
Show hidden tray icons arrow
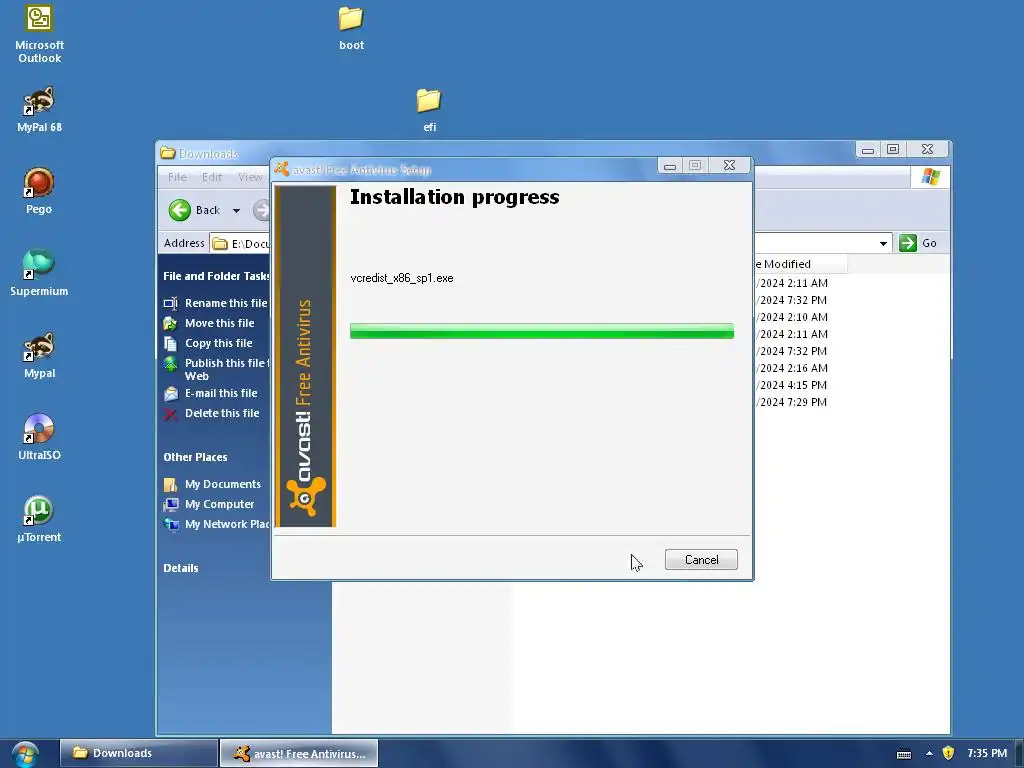pos(929,753)
